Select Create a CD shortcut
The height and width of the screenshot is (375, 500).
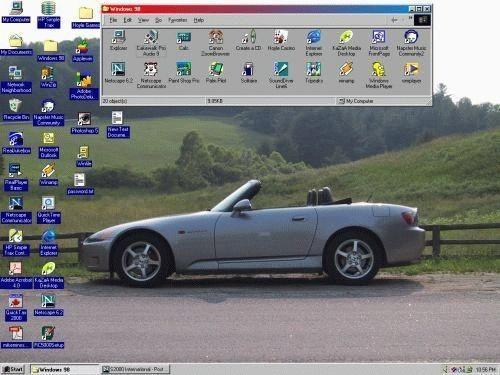tap(248, 40)
